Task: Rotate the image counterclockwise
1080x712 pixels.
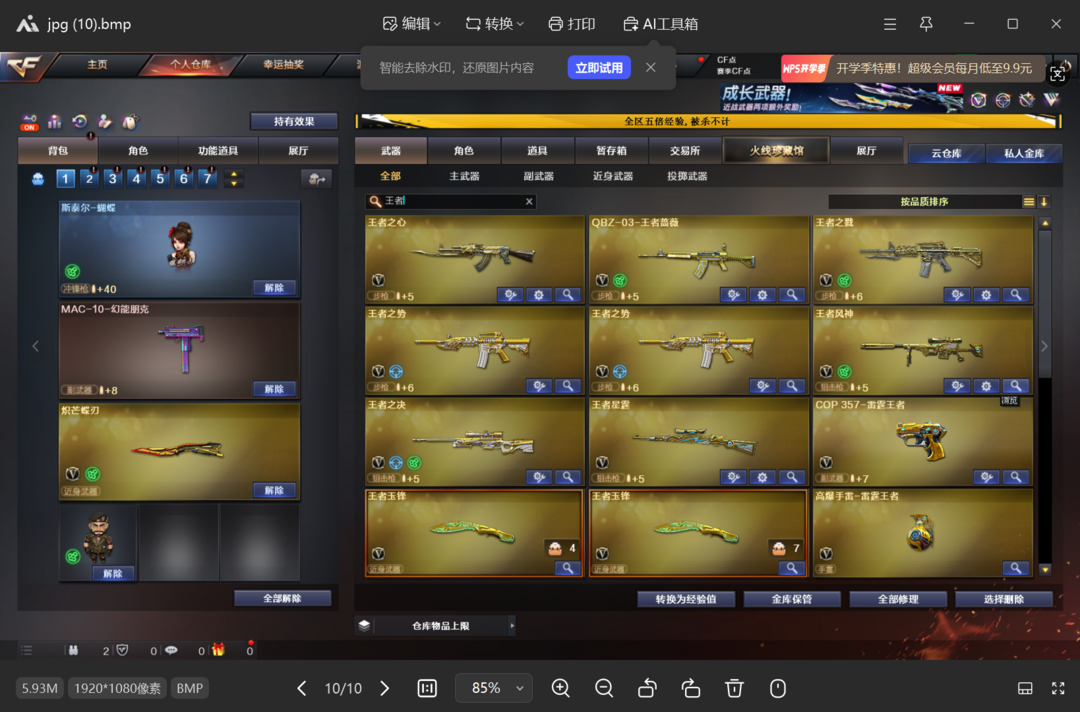Action: (x=647, y=688)
